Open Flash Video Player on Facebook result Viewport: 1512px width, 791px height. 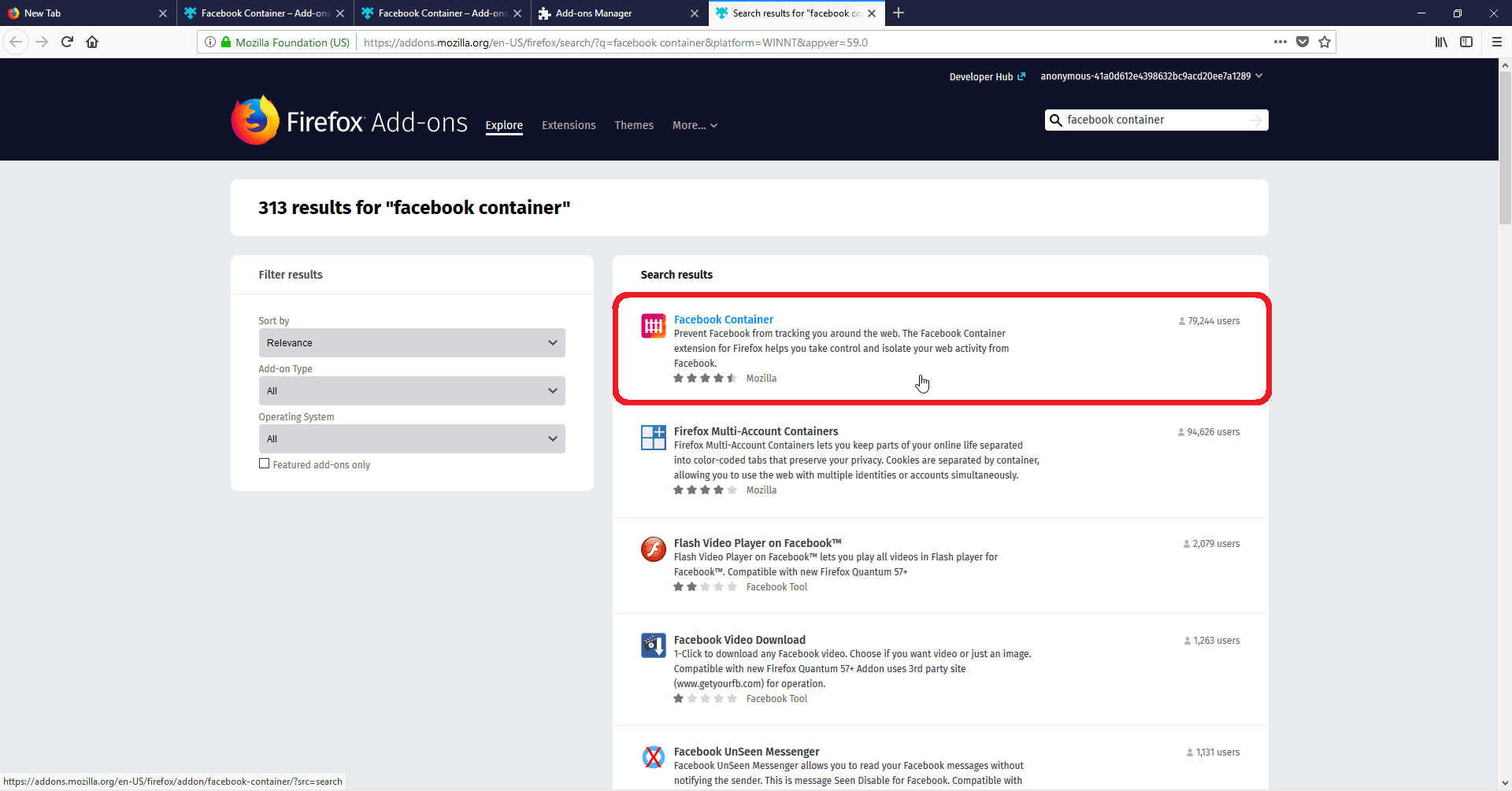pos(758,543)
